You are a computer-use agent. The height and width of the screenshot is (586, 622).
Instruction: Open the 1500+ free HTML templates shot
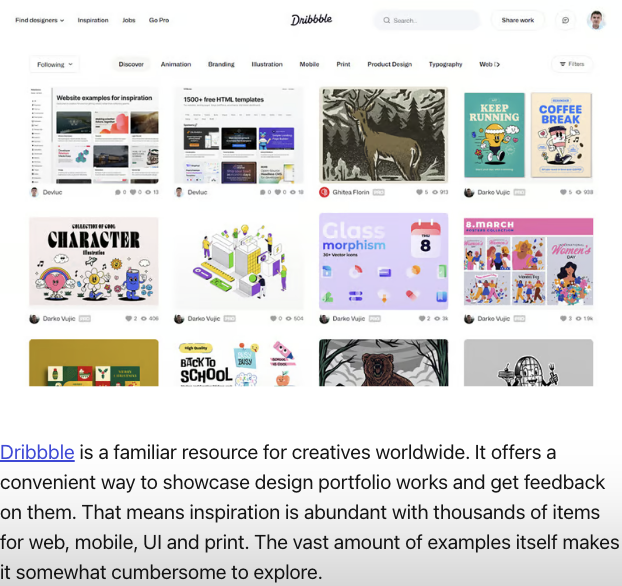pos(239,136)
